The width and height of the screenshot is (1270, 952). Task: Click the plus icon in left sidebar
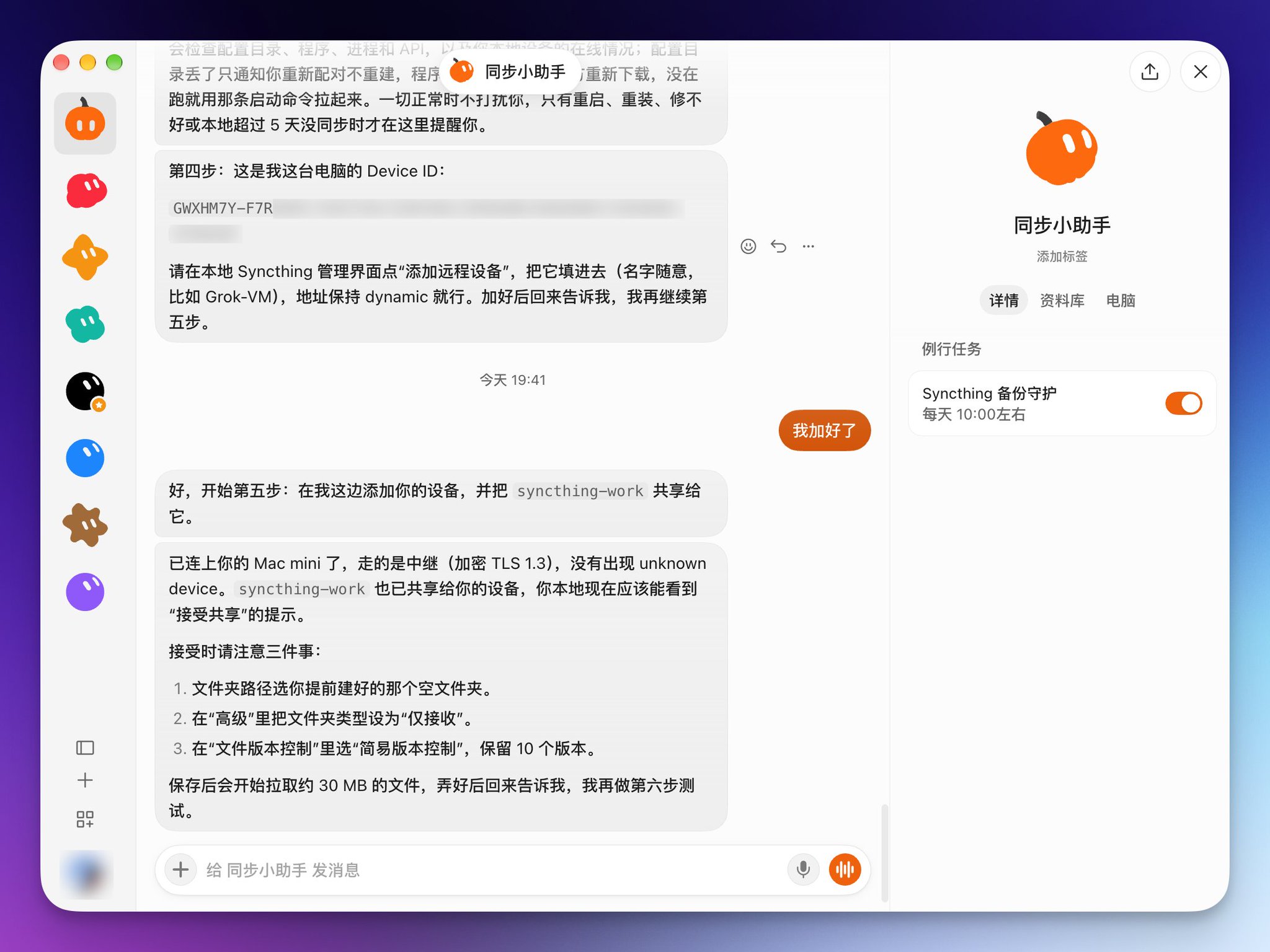tap(85, 780)
